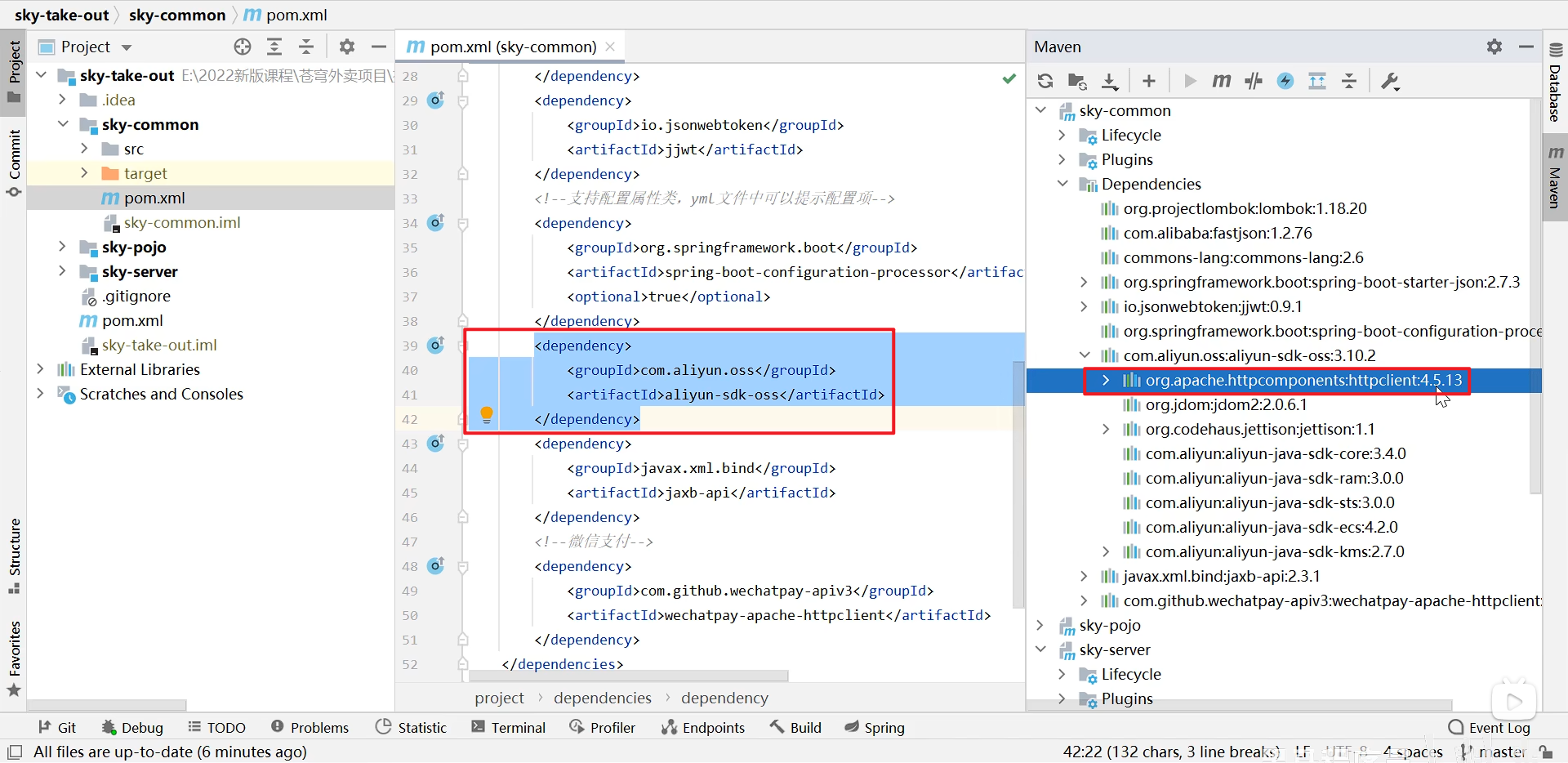Download sources and documentation in Maven panel
The width and height of the screenshot is (1568, 763).
click(x=1110, y=80)
